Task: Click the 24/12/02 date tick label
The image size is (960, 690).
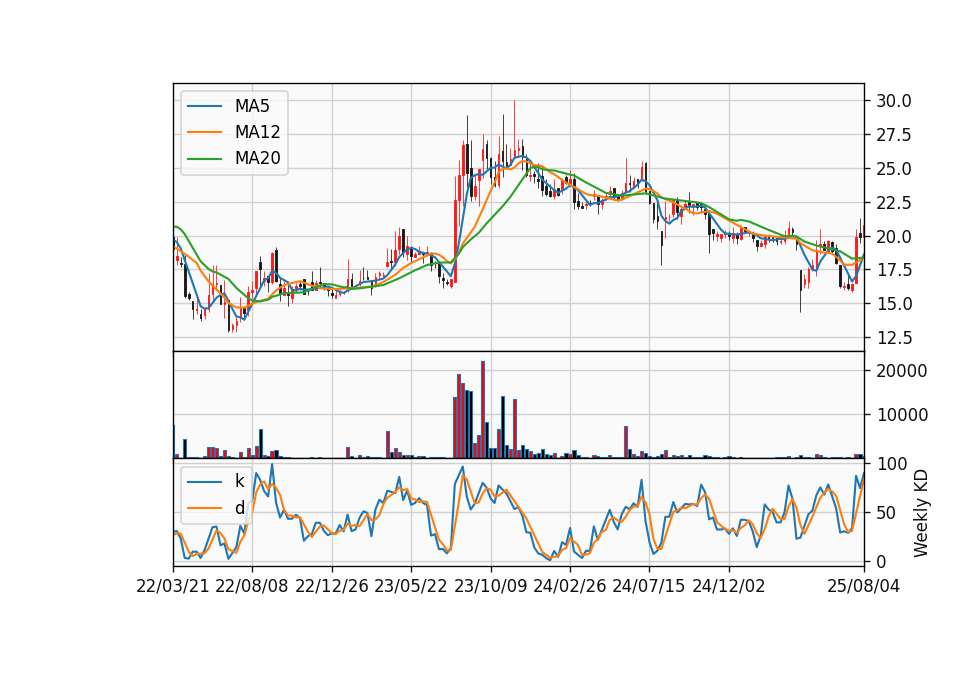Action: click(729, 586)
